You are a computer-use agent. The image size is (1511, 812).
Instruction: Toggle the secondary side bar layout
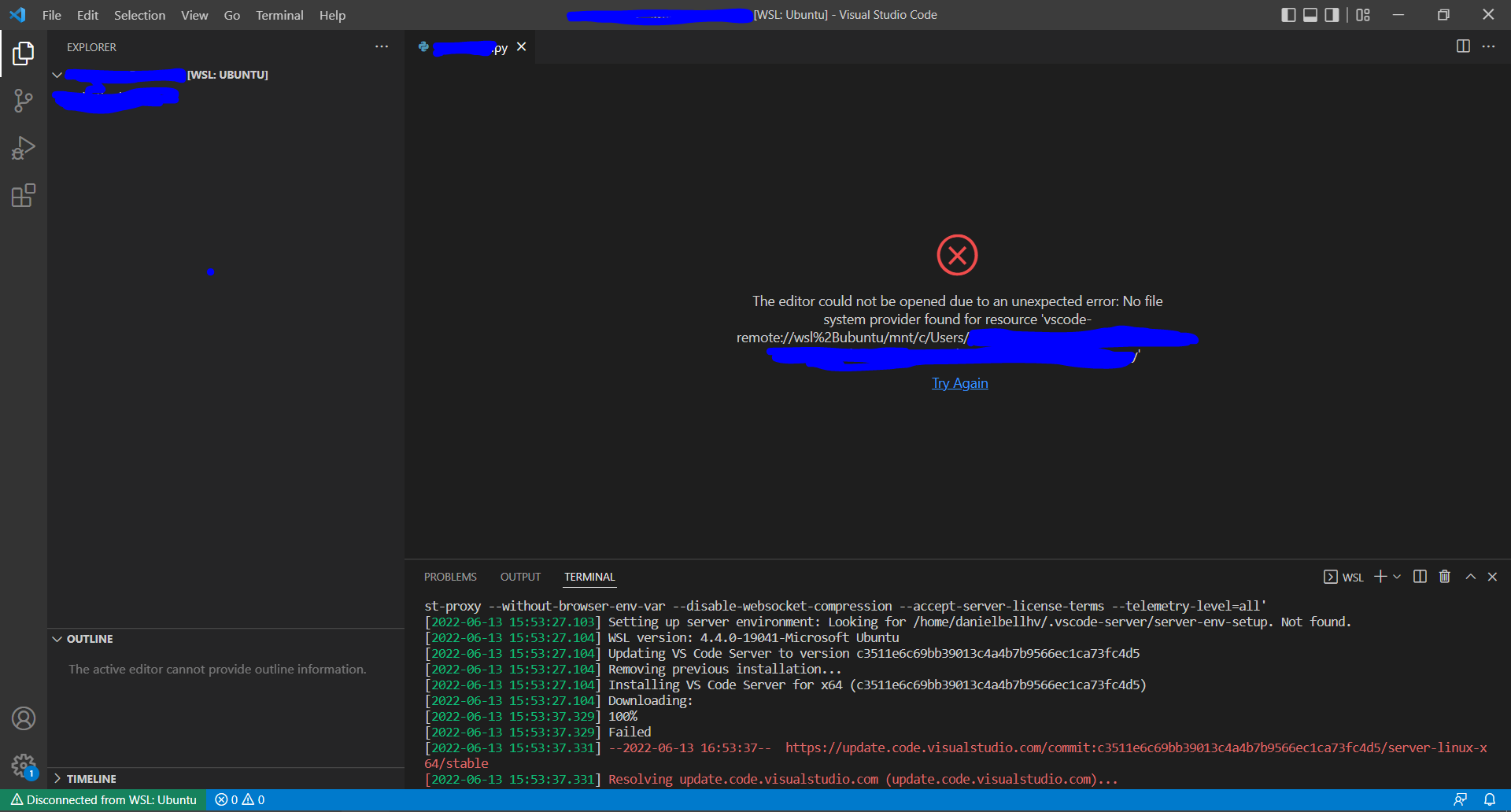[1332, 15]
